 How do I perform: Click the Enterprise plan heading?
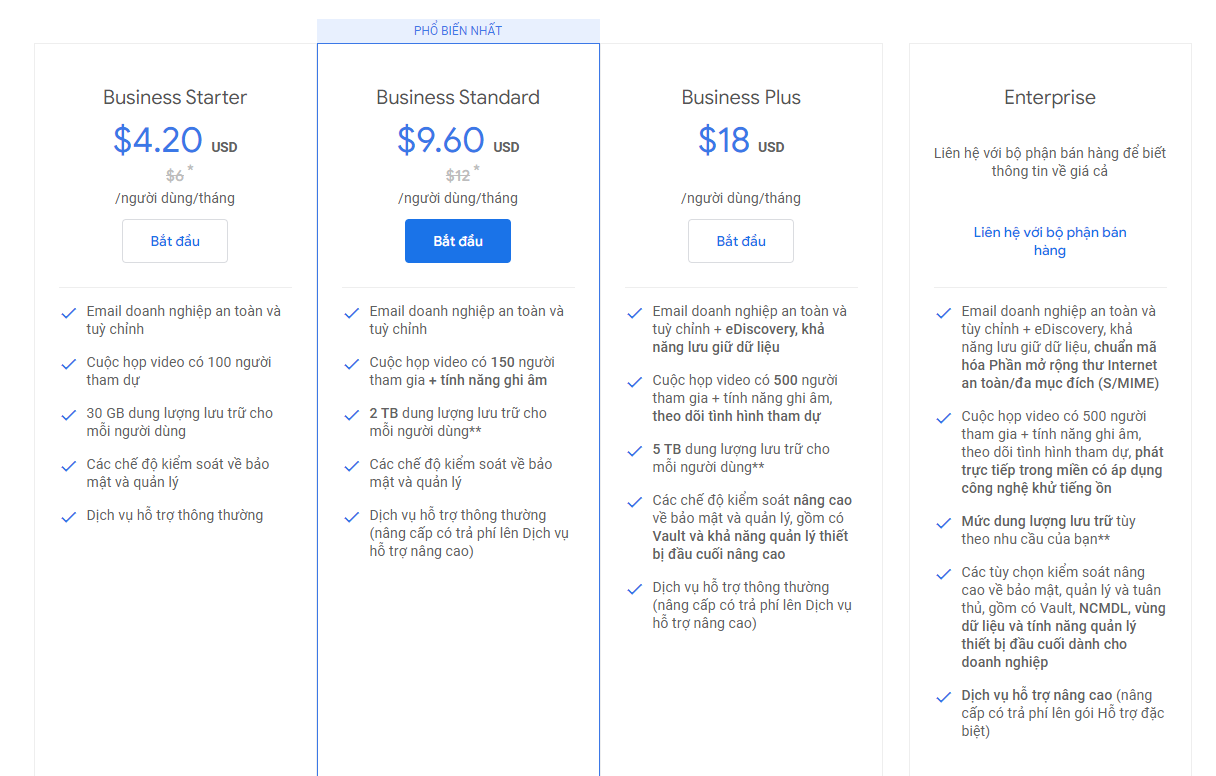click(1050, 97)
